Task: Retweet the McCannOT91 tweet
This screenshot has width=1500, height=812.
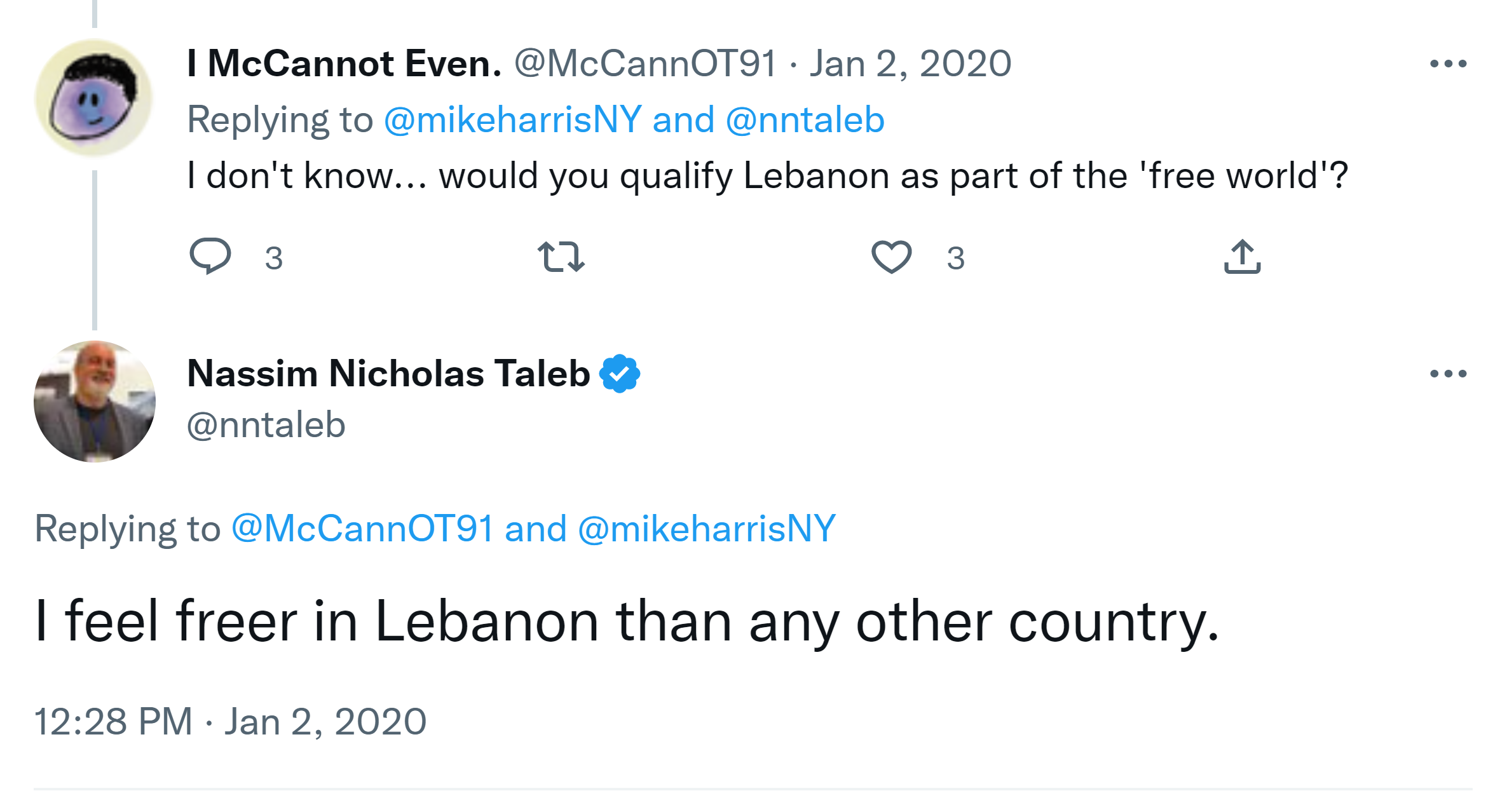Action: [561, 257]
